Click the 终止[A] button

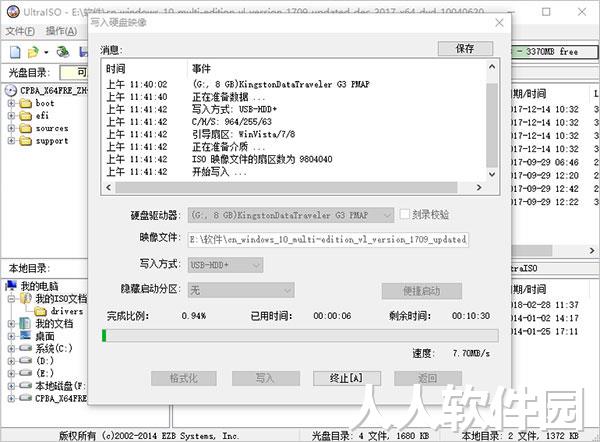(347, 378)
